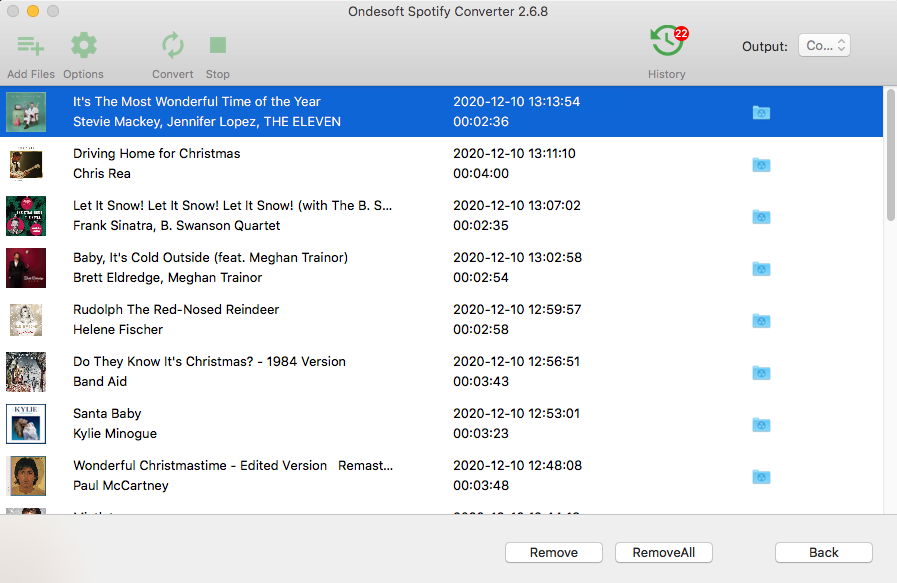Select the 'Let It Snow! Let It Snow!' title
The image size is (897, 583).
(x=232, y=205)
